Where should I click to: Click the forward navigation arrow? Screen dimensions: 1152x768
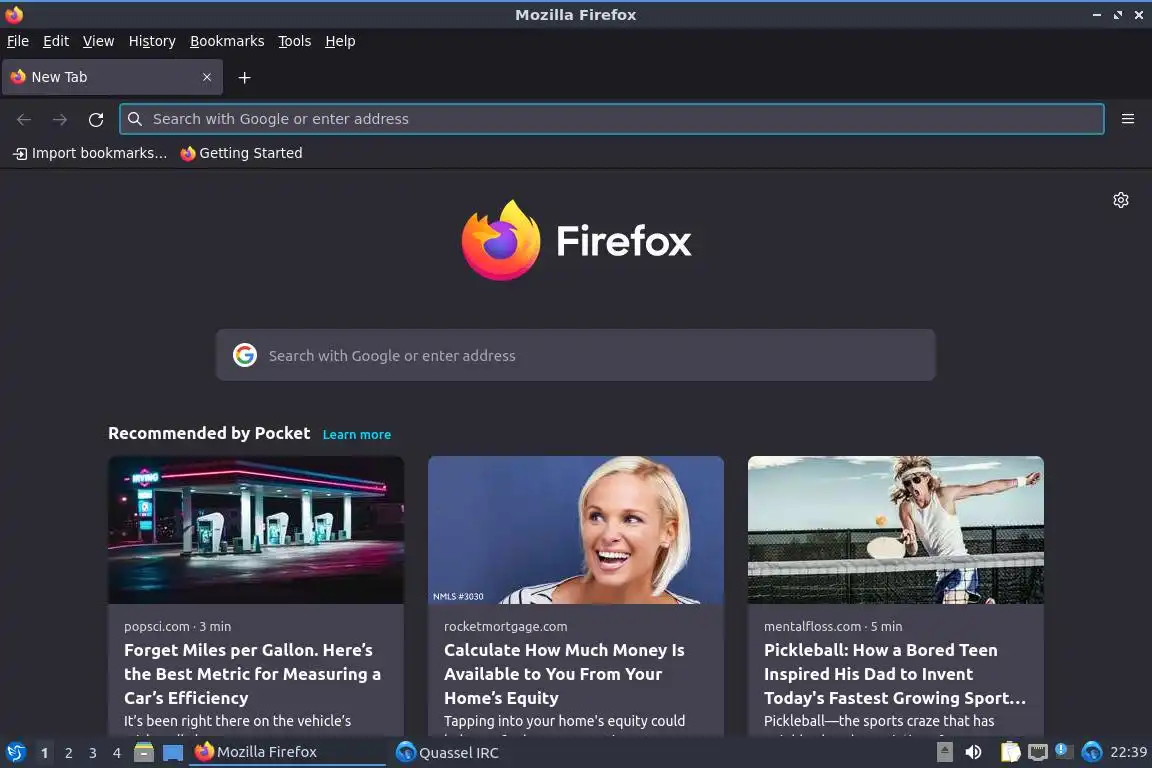pyautogui.click(x=60, y=119)
